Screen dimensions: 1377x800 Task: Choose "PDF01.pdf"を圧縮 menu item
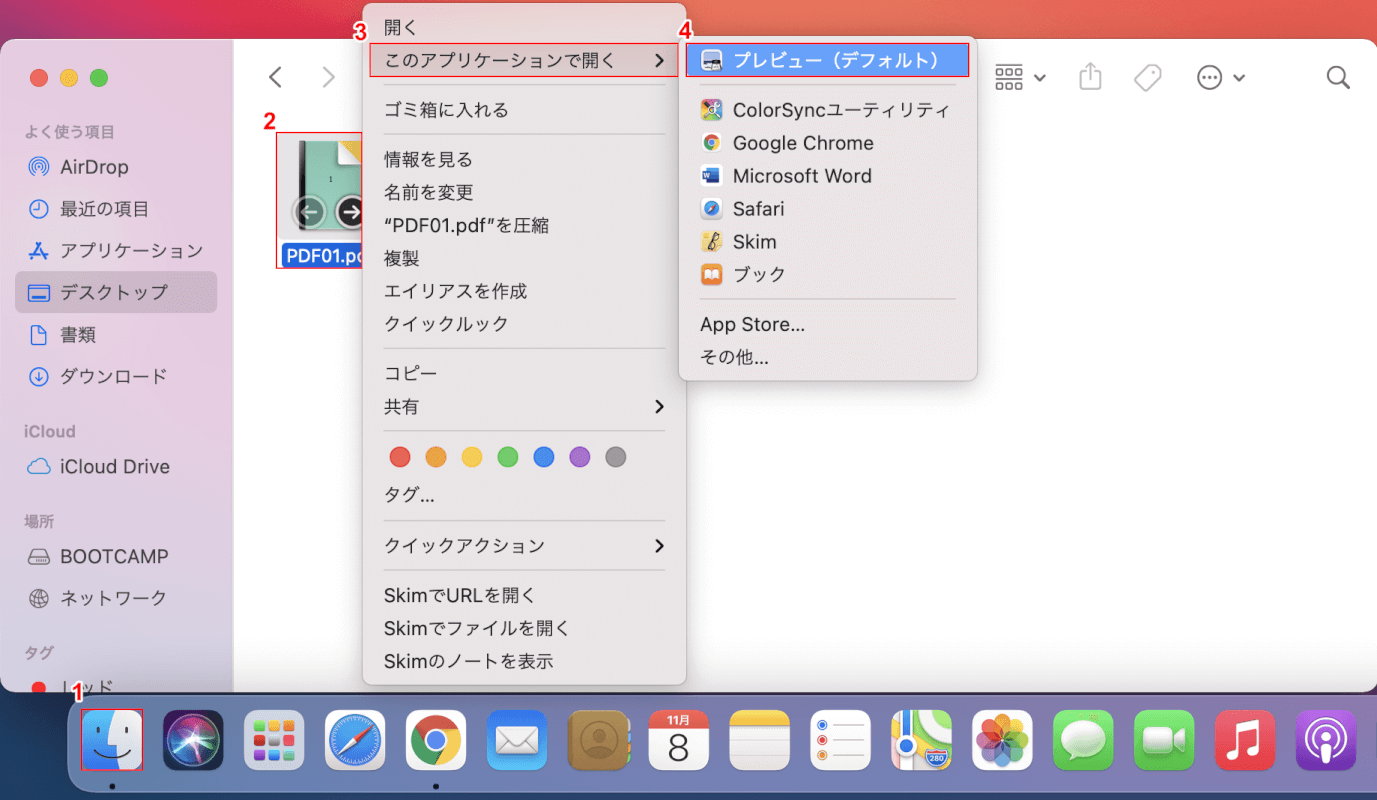pyautogui.click(x=525, y=225)
